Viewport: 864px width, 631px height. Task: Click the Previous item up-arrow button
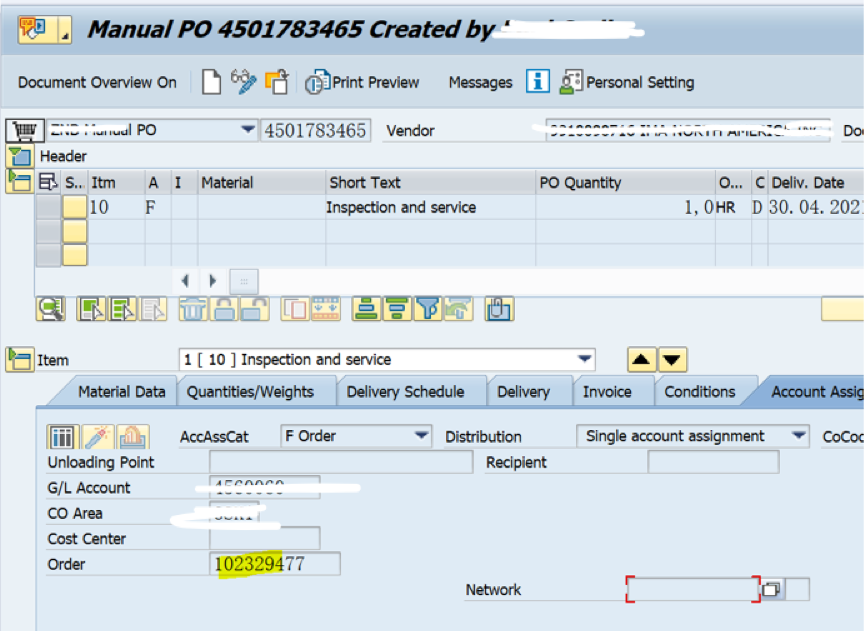pos(641,360)
